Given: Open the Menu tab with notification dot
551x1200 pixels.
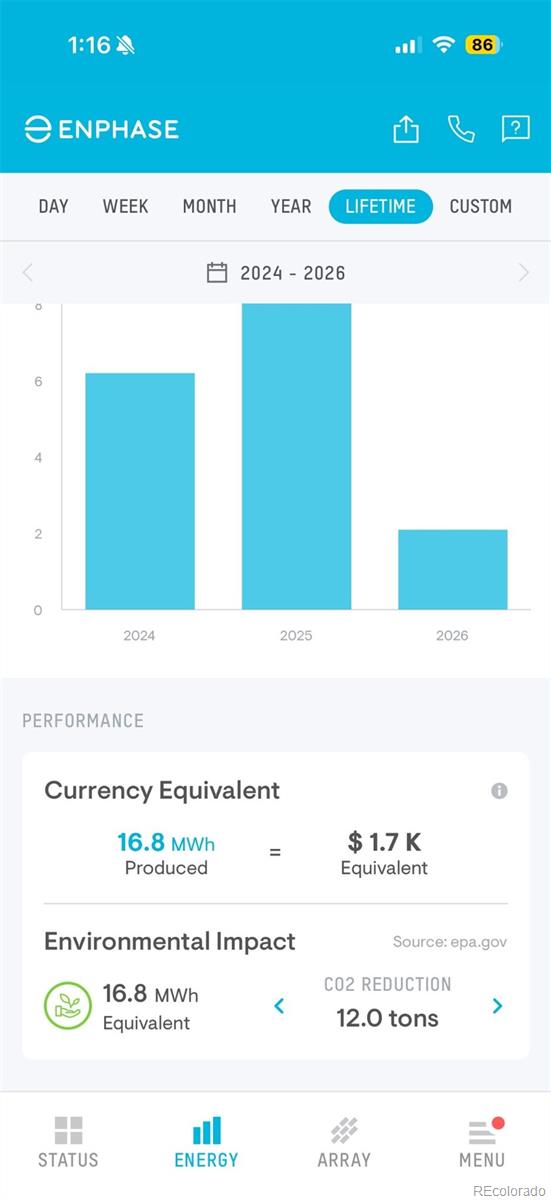Looking at the screenshot, I should pyautogui.click(x=482, y=1143).
